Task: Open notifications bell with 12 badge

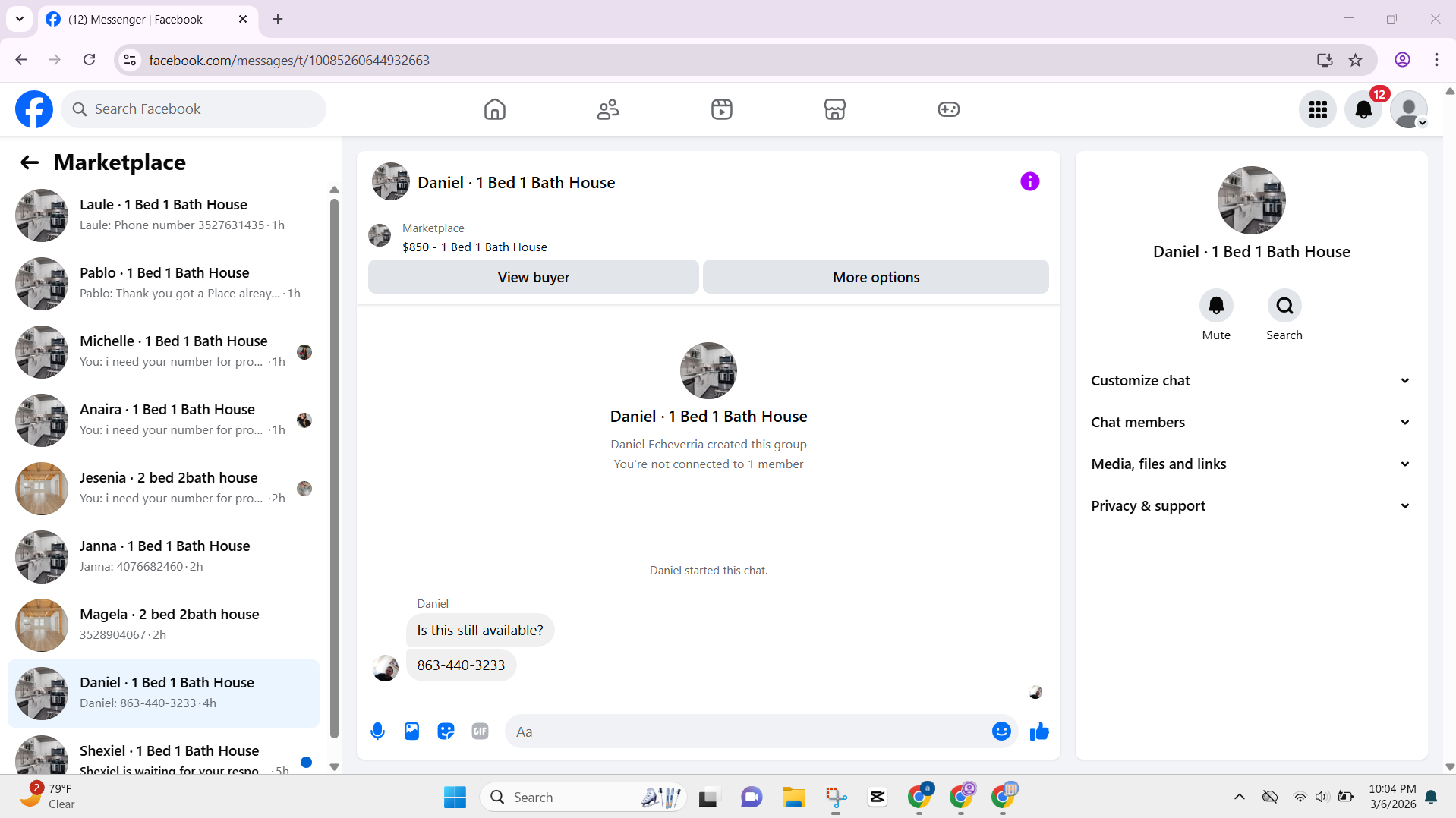Action: pyautogui.click(x=1363, y=110)
